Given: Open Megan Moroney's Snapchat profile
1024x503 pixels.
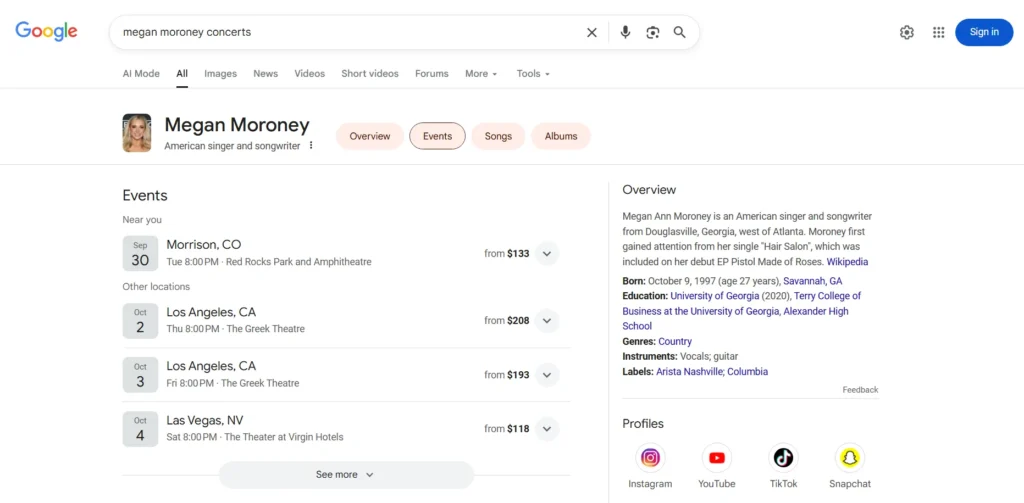Looking at the screenshot, I should [x=849, y=458].
